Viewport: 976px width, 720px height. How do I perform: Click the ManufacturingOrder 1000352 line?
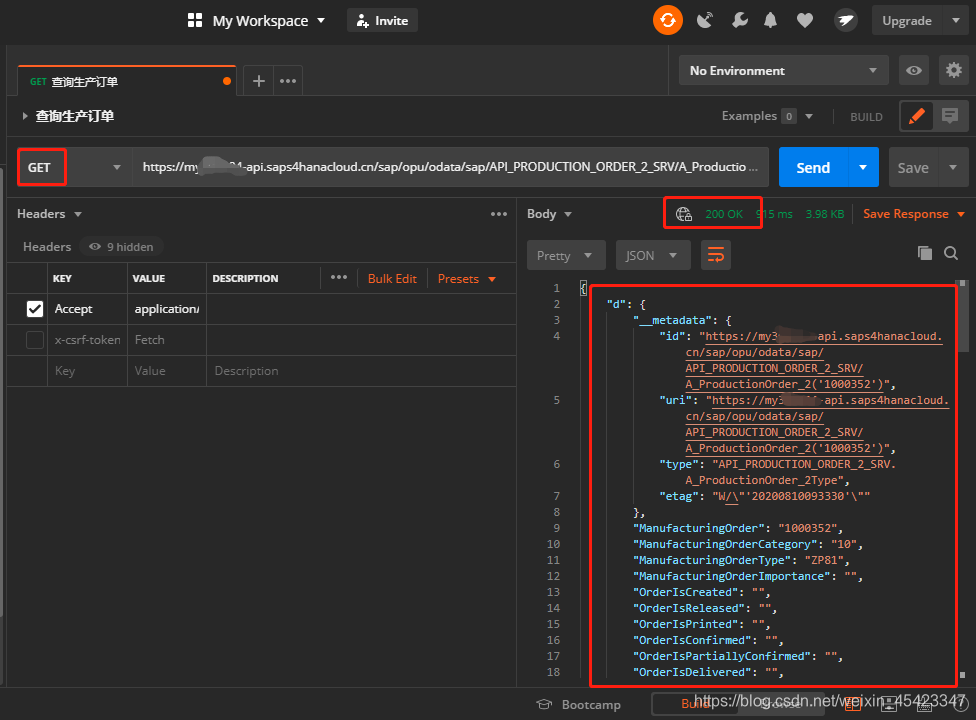point(738,528)
